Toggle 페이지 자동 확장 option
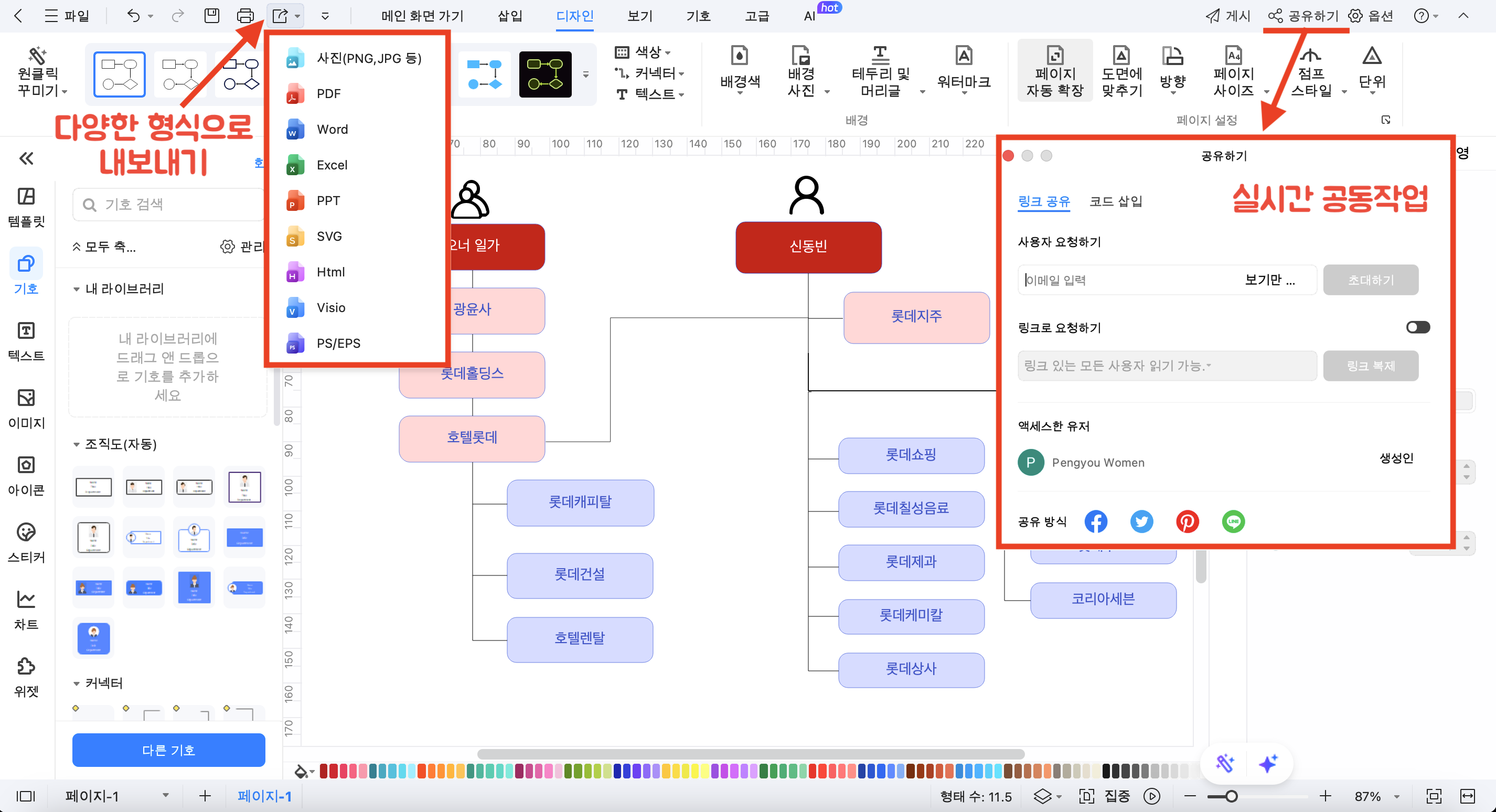The image size is (1496, 812). [1055, 71]
